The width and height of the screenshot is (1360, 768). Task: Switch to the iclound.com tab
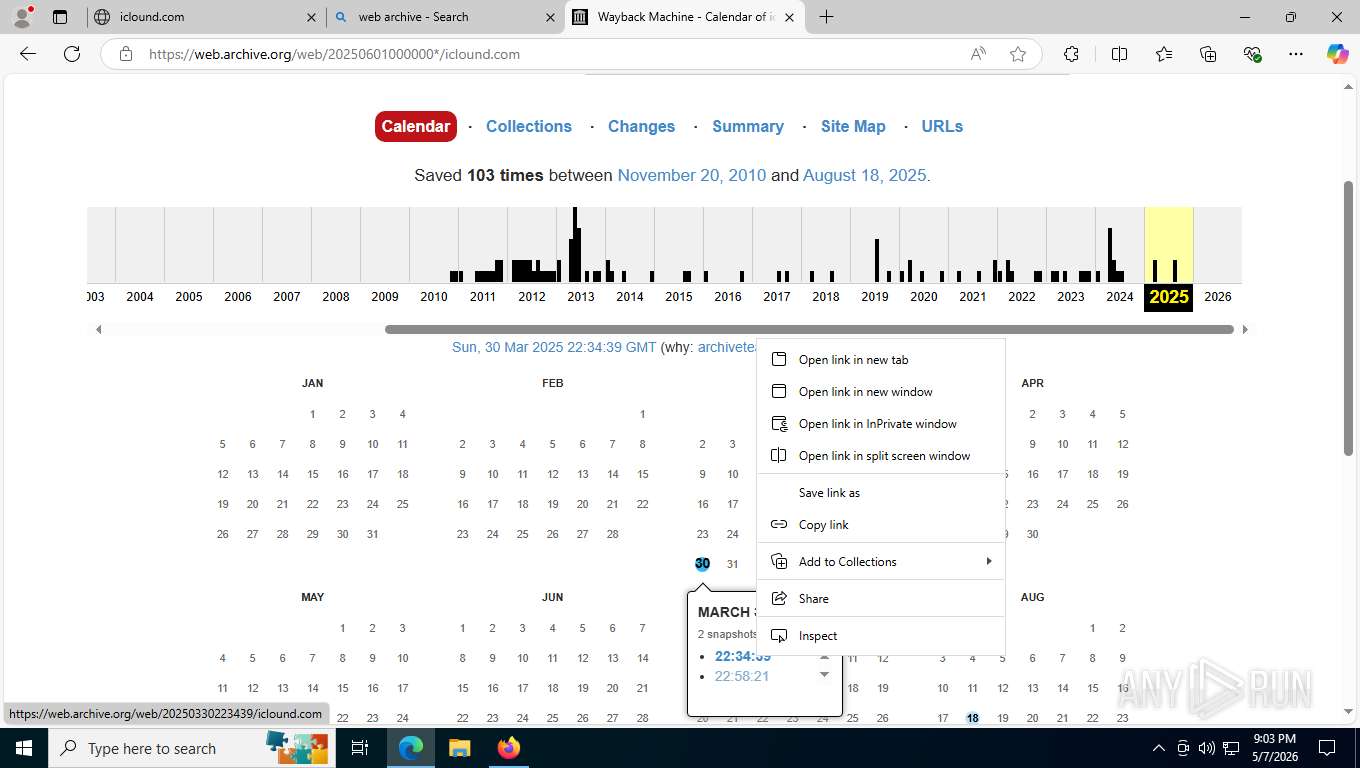coord(205,17)
